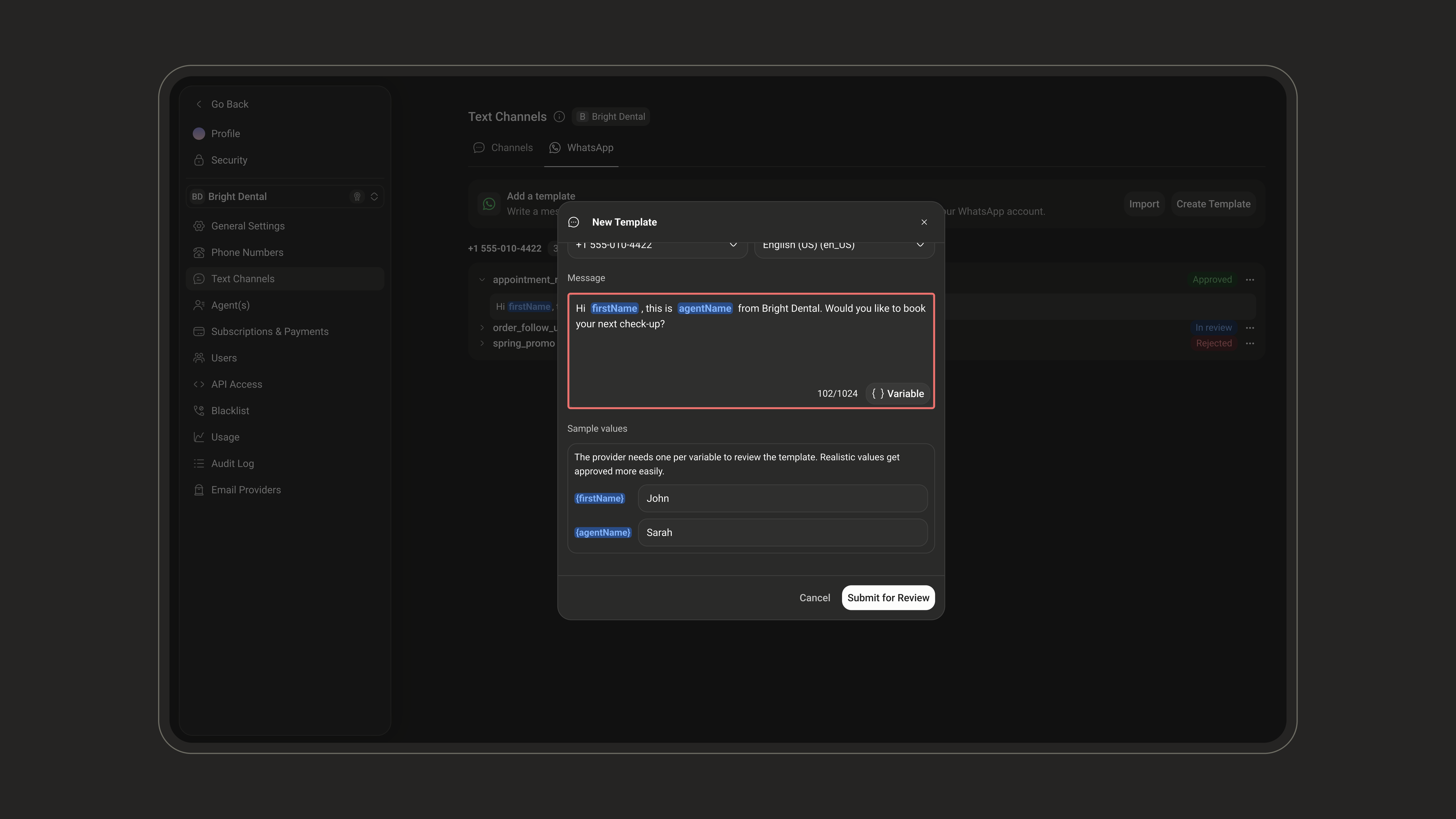This screenshot has width=1456, height=819.
Task: Click the Variable button in message box
Action: [897, 394]
